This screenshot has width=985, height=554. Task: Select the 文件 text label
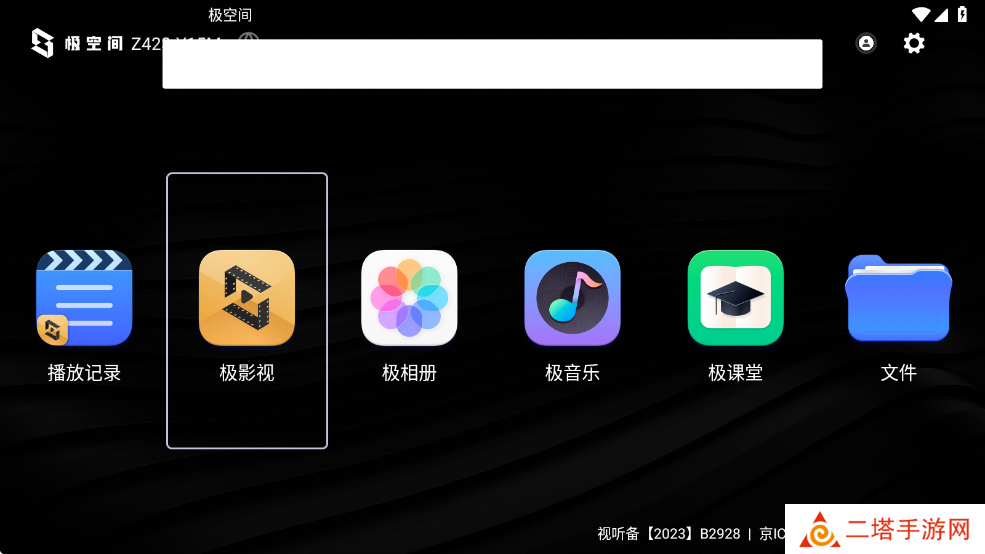[898, 373]
